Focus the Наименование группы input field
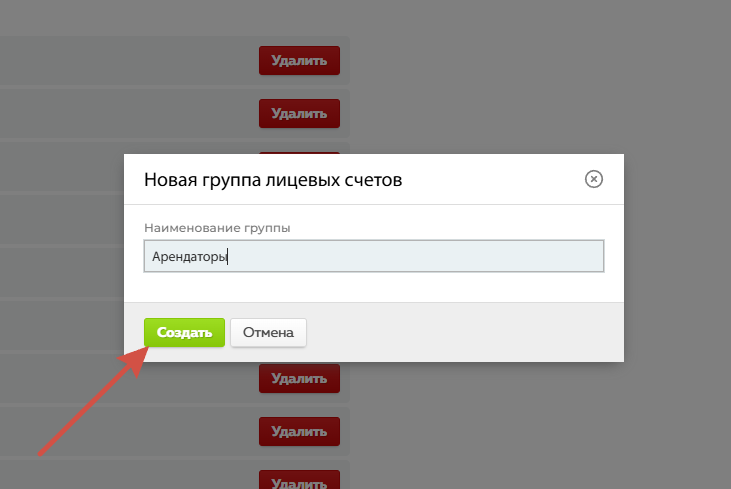 pyautogui.click(x=374, y=256)
